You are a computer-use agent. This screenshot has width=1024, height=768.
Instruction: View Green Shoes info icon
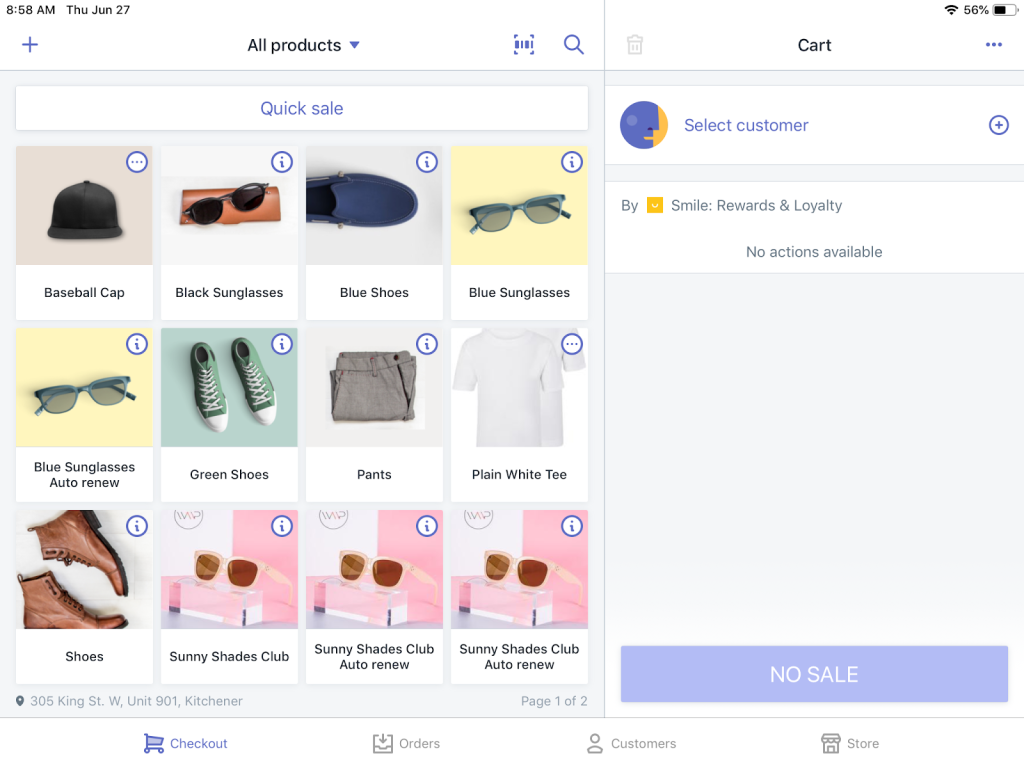tap(281, 344)
